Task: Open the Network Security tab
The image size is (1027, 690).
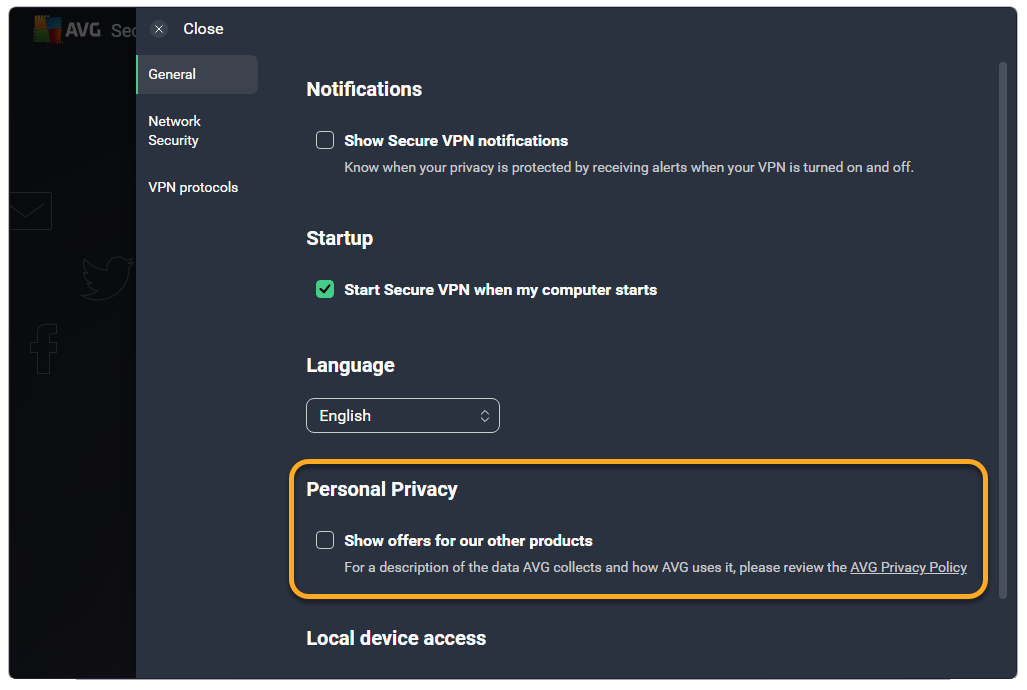Action: point(175,131)
